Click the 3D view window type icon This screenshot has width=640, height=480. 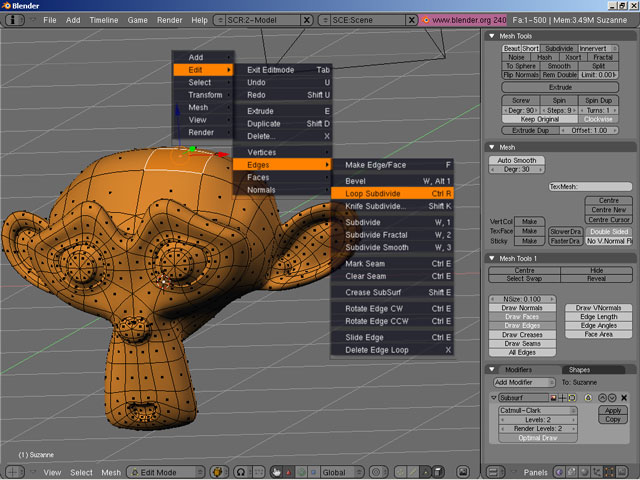tap(14, 472)
